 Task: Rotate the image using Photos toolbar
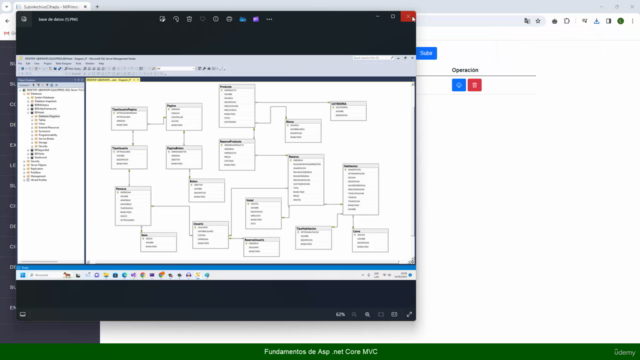[x=176, y=19]
